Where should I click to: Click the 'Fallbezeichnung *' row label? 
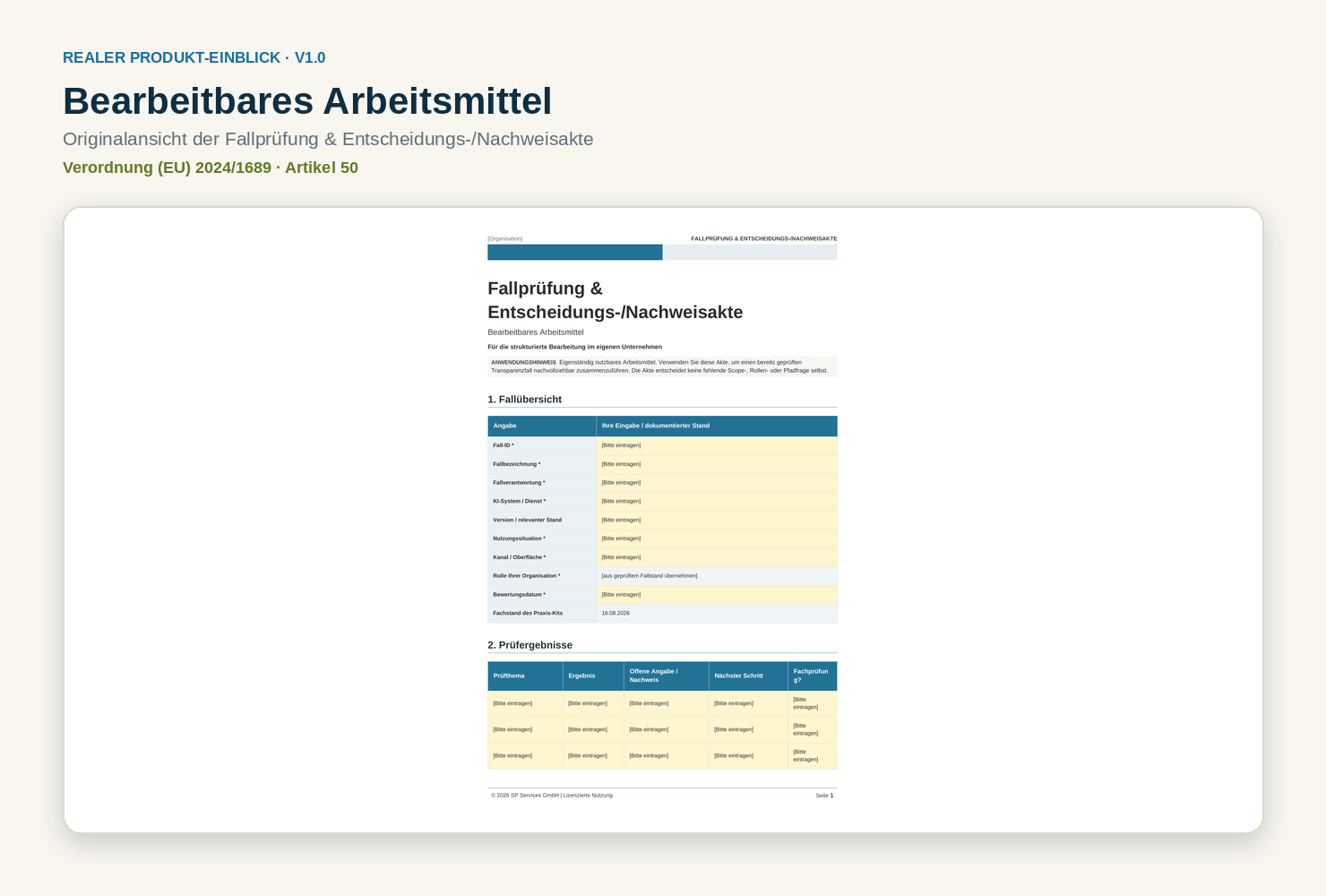tap(542, 464)
